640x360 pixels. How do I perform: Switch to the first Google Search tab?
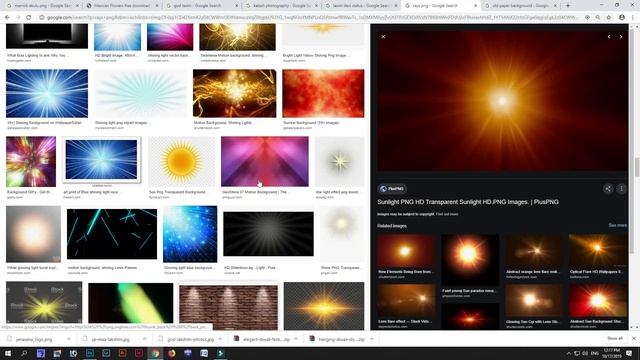[x=43, y=6]
